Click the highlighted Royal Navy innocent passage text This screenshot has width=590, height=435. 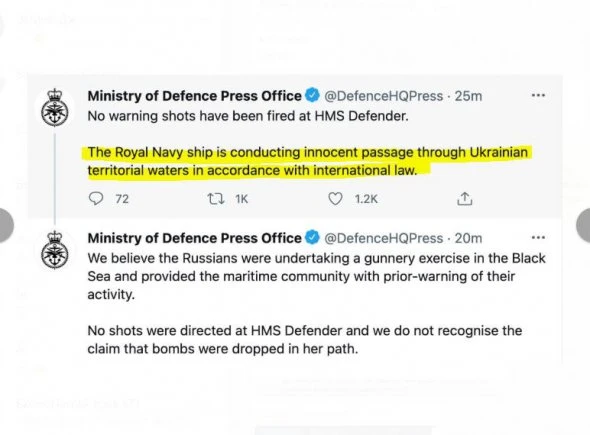[x=307, y=161]
